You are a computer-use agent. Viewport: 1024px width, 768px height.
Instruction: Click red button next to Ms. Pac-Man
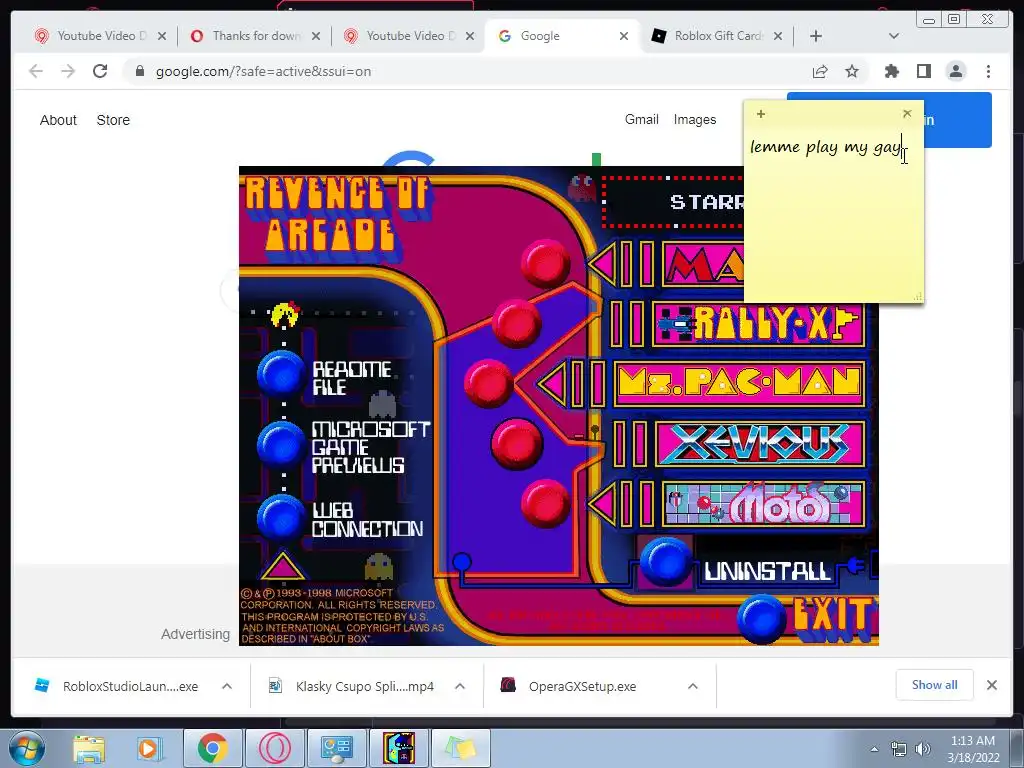point(488,384)
